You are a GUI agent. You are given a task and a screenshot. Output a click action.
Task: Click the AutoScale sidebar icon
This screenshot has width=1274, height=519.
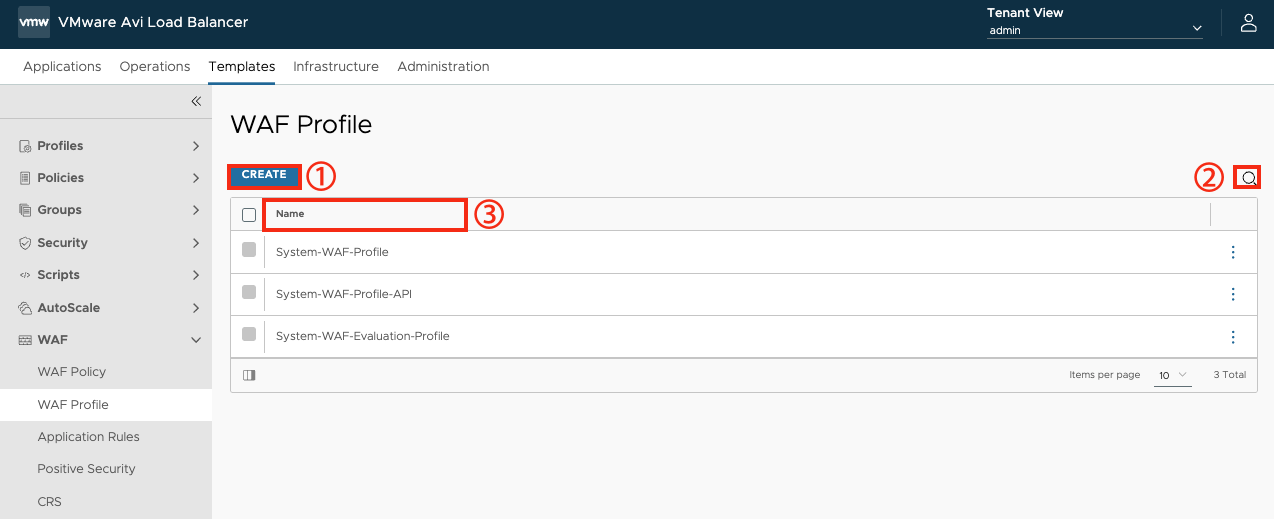26,308
